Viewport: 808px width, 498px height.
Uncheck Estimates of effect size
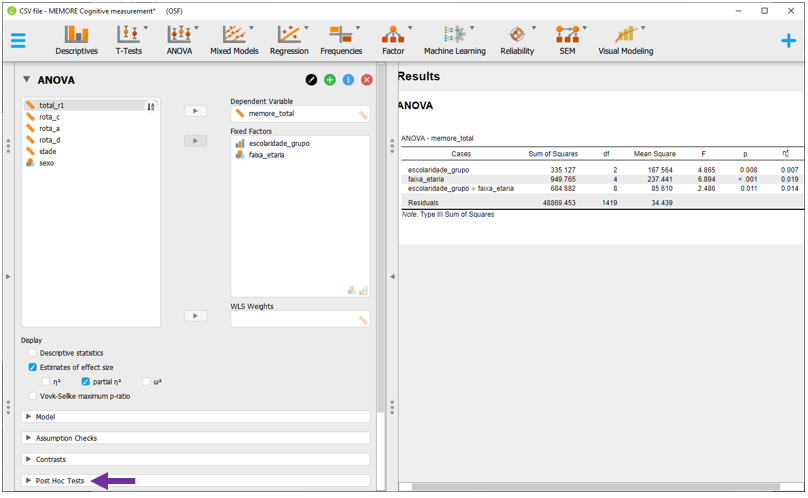click(33, 367)
